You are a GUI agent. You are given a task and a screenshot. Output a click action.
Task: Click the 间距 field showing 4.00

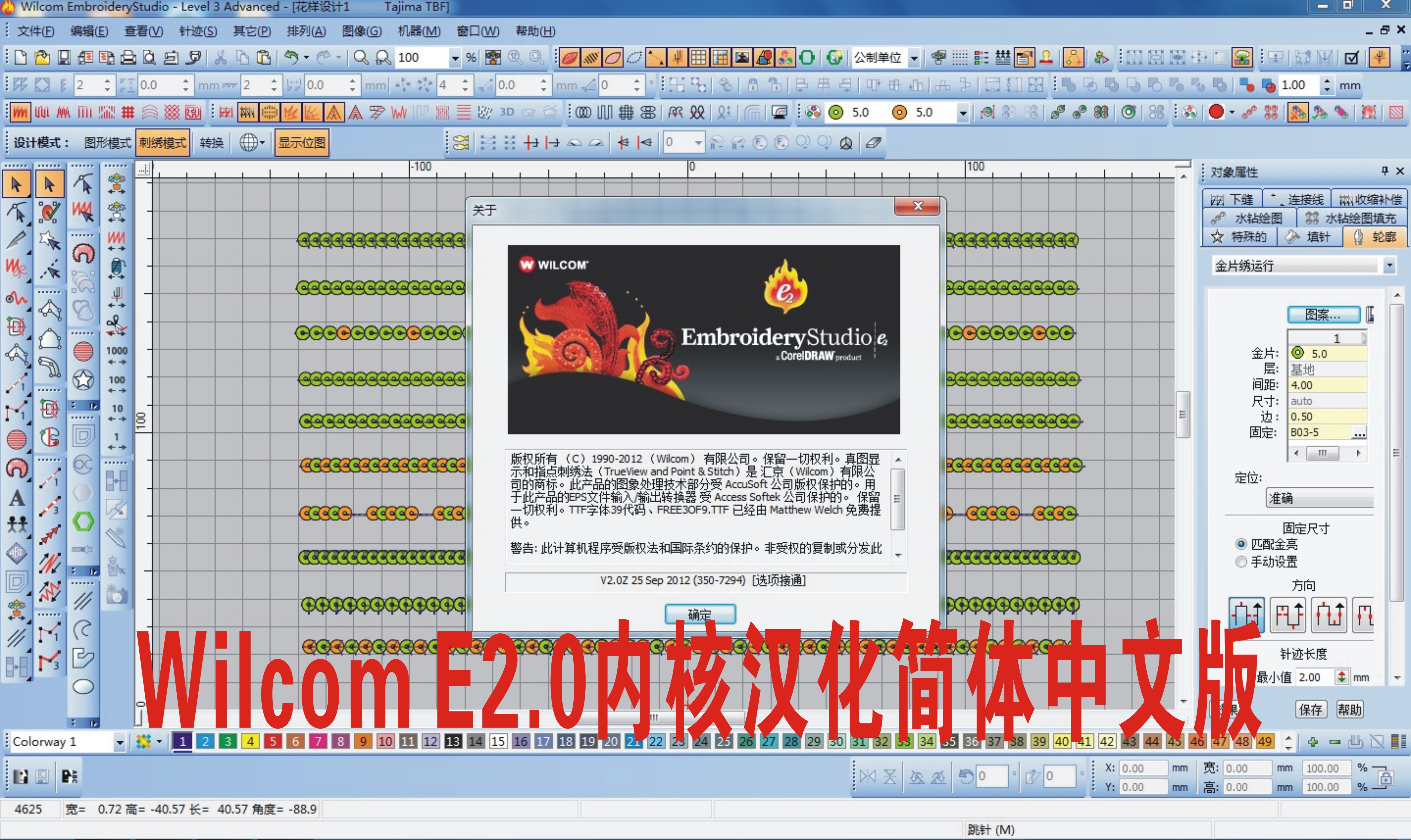1327,385
